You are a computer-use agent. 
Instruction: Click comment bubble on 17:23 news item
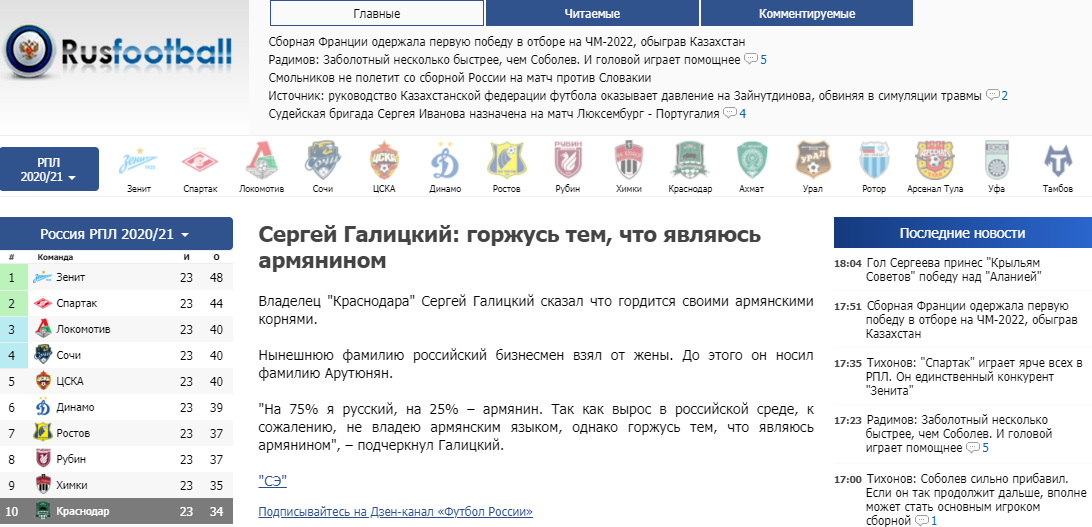pyautogui.click(x=973, y=447)
